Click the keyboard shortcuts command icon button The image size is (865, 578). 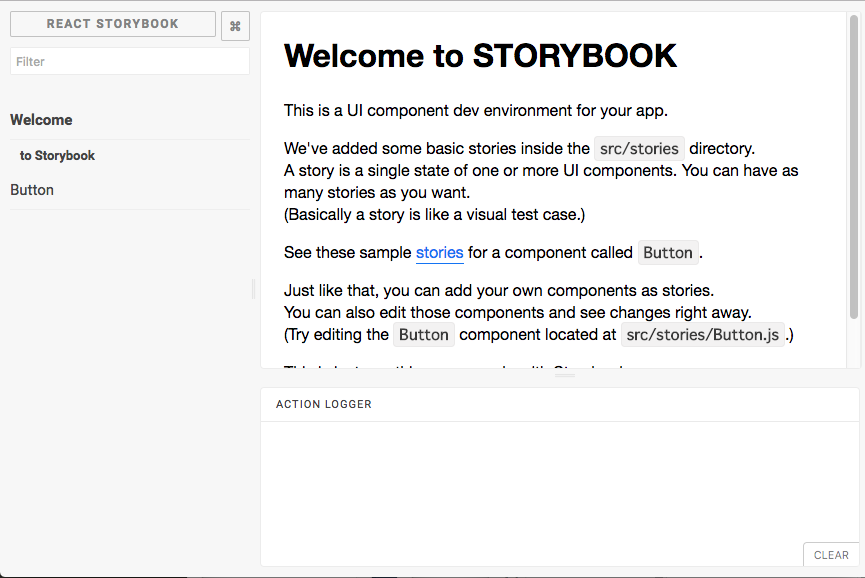[x=235, y=26]
